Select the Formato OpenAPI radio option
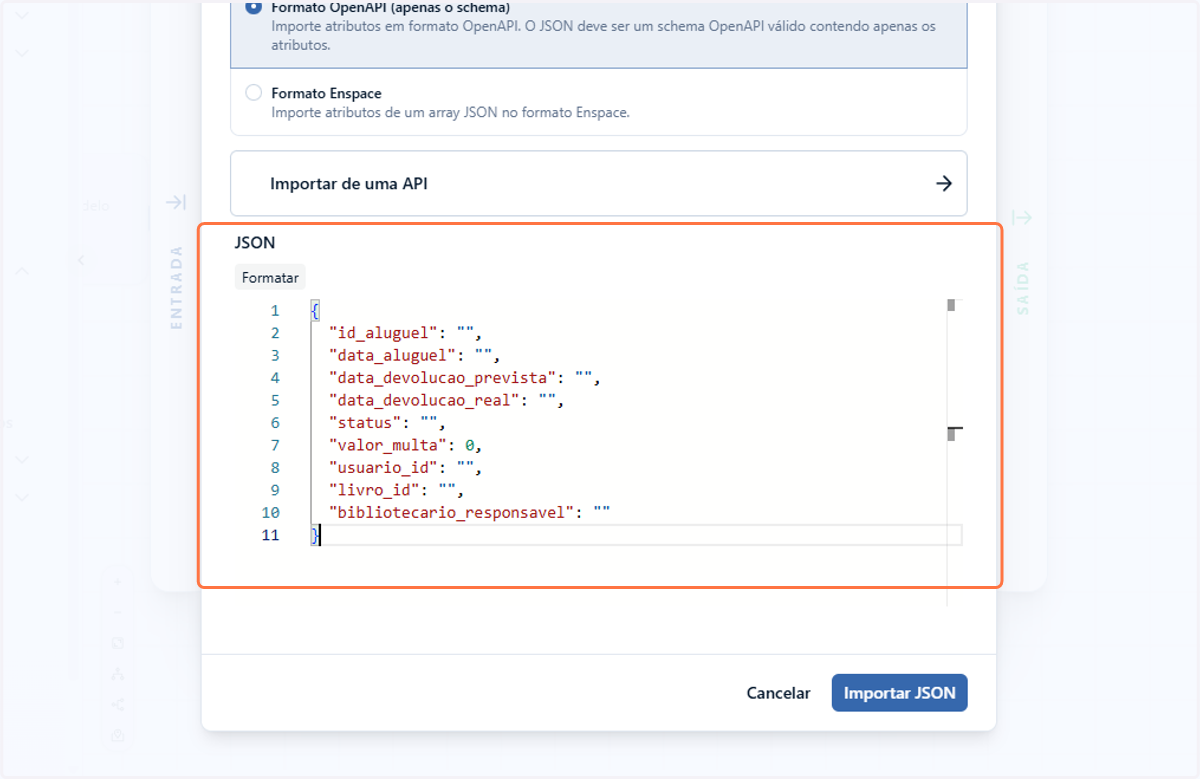 (253, 8)
